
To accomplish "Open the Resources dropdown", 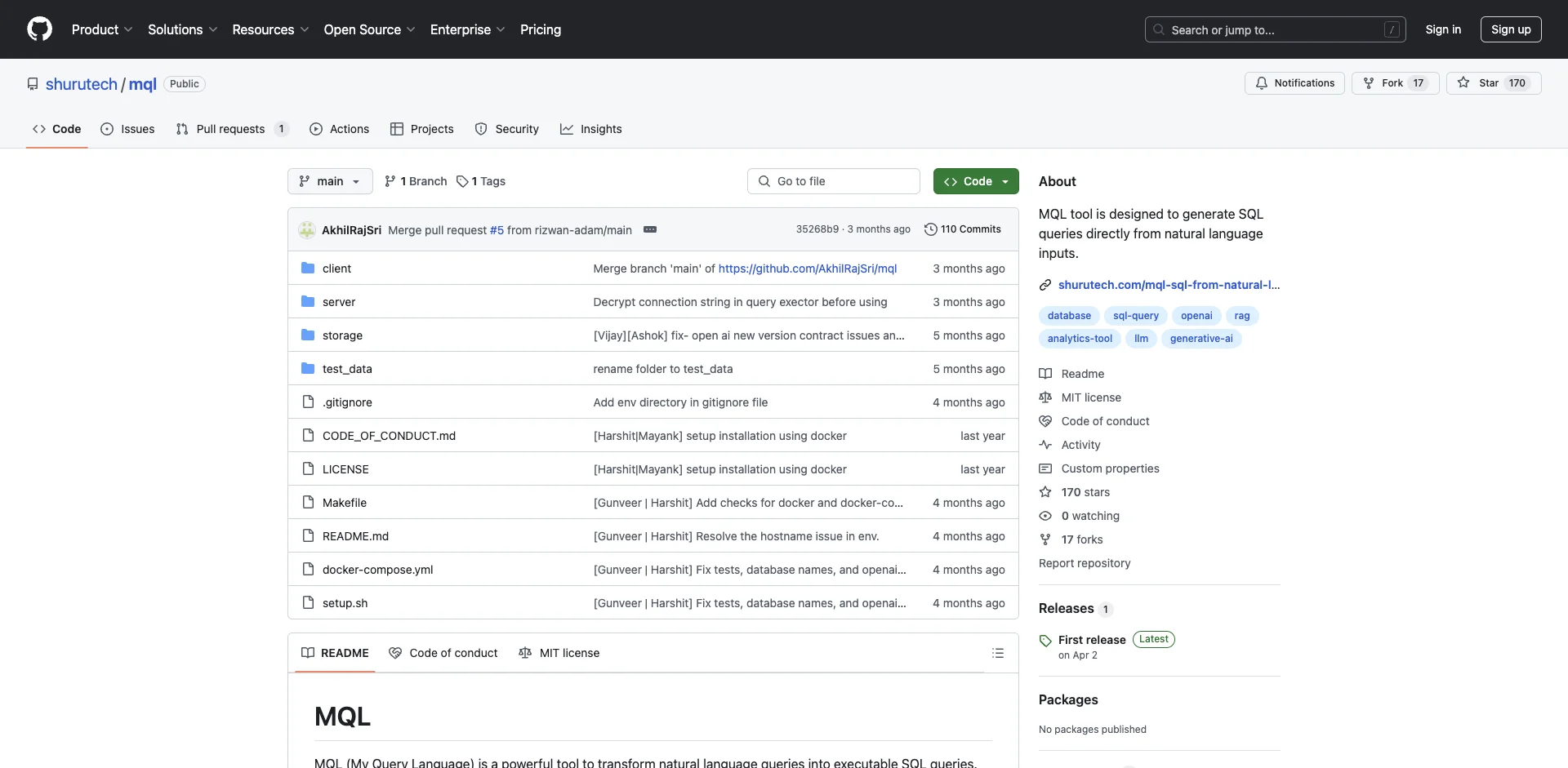I will (270, 29).
